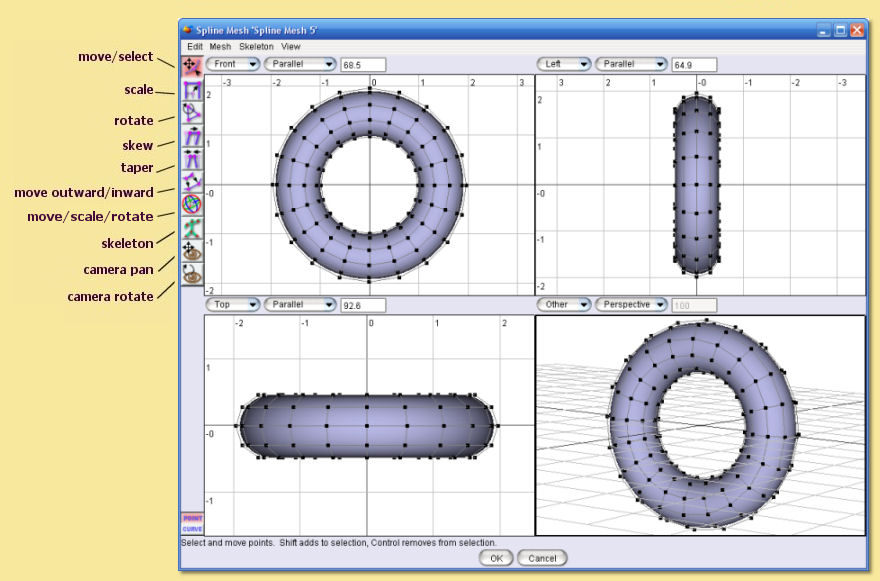
Task: Open the Top view's projection dropdown
Action: (299, 305)
